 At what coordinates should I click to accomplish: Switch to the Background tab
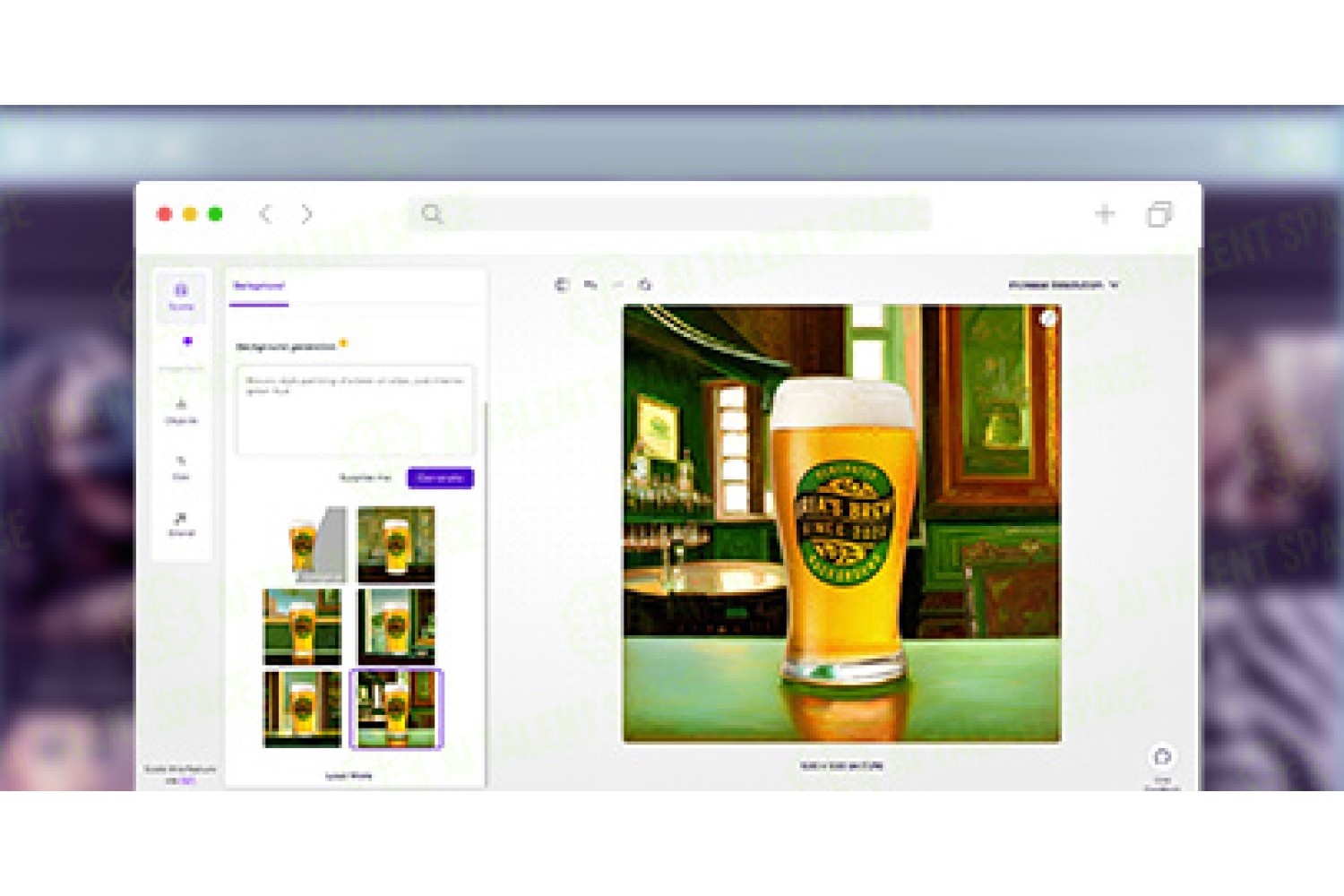pos(259,287)
